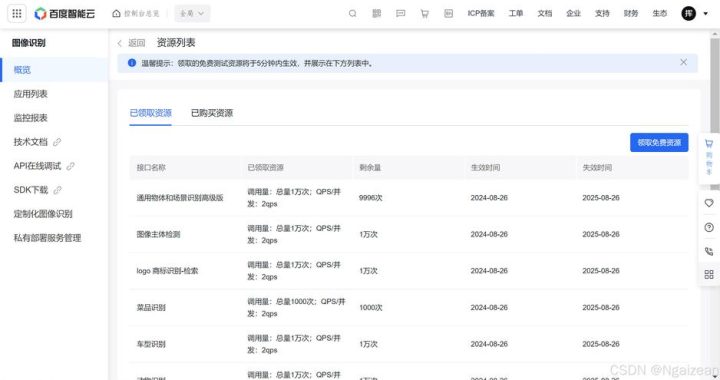Select the 车型识别 row name
This screenshot has width=720, height=380.
(151, 344)
